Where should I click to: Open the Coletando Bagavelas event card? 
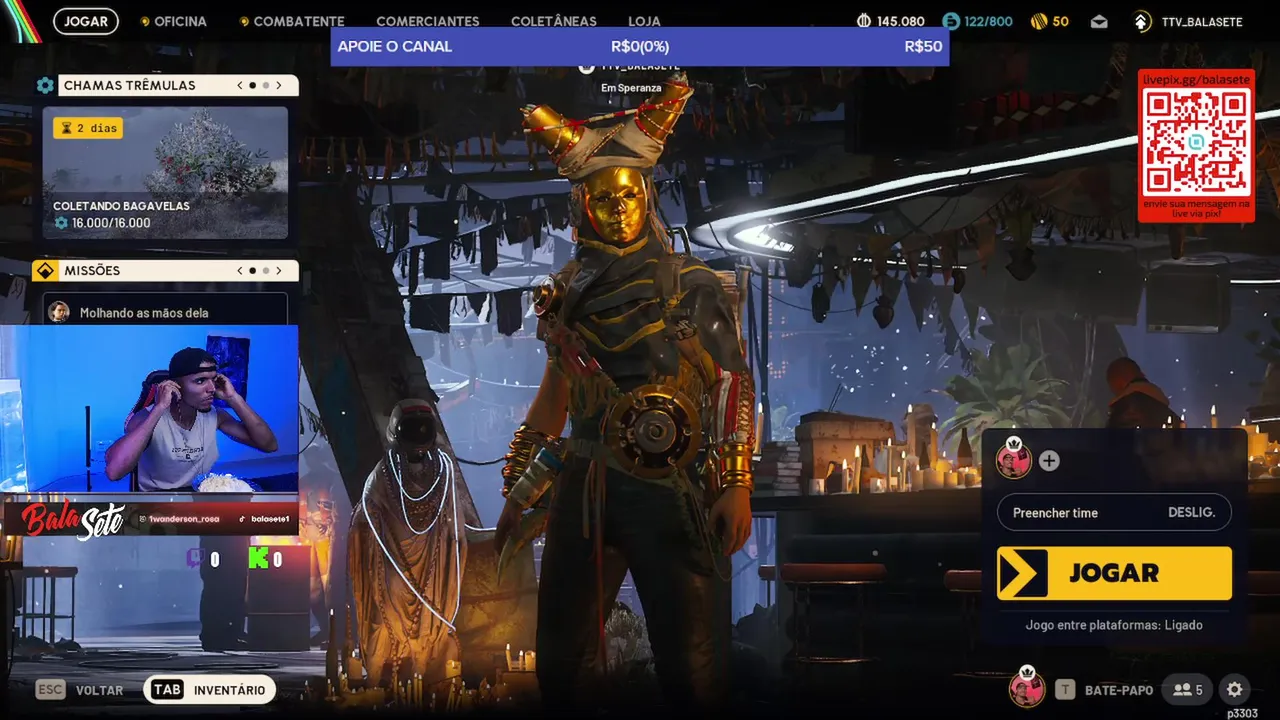(x=165, y=173)
